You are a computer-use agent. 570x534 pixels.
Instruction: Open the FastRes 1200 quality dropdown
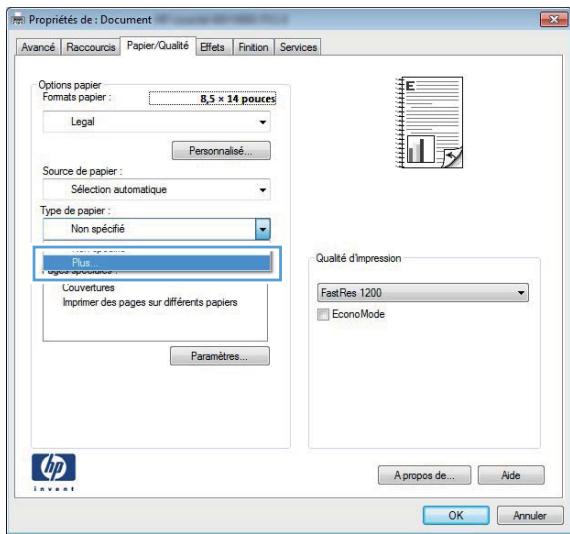click(423, 293)
